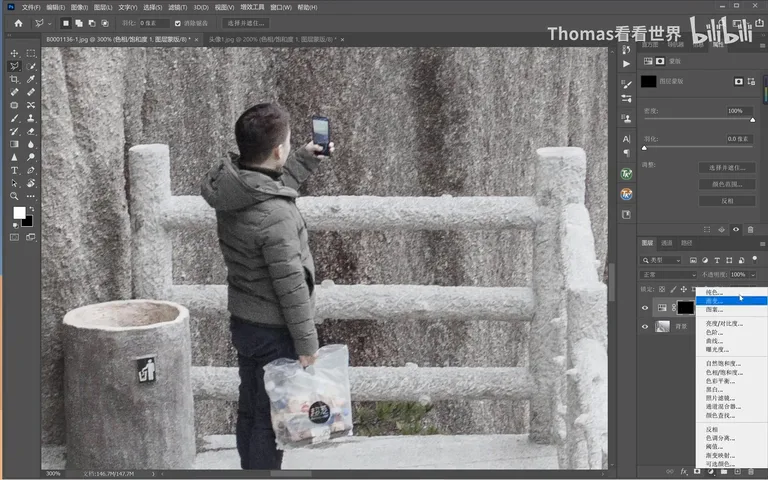The image size is (768, 480).
Task: Select the Eraser tool
Action: (x=31, y=131)
